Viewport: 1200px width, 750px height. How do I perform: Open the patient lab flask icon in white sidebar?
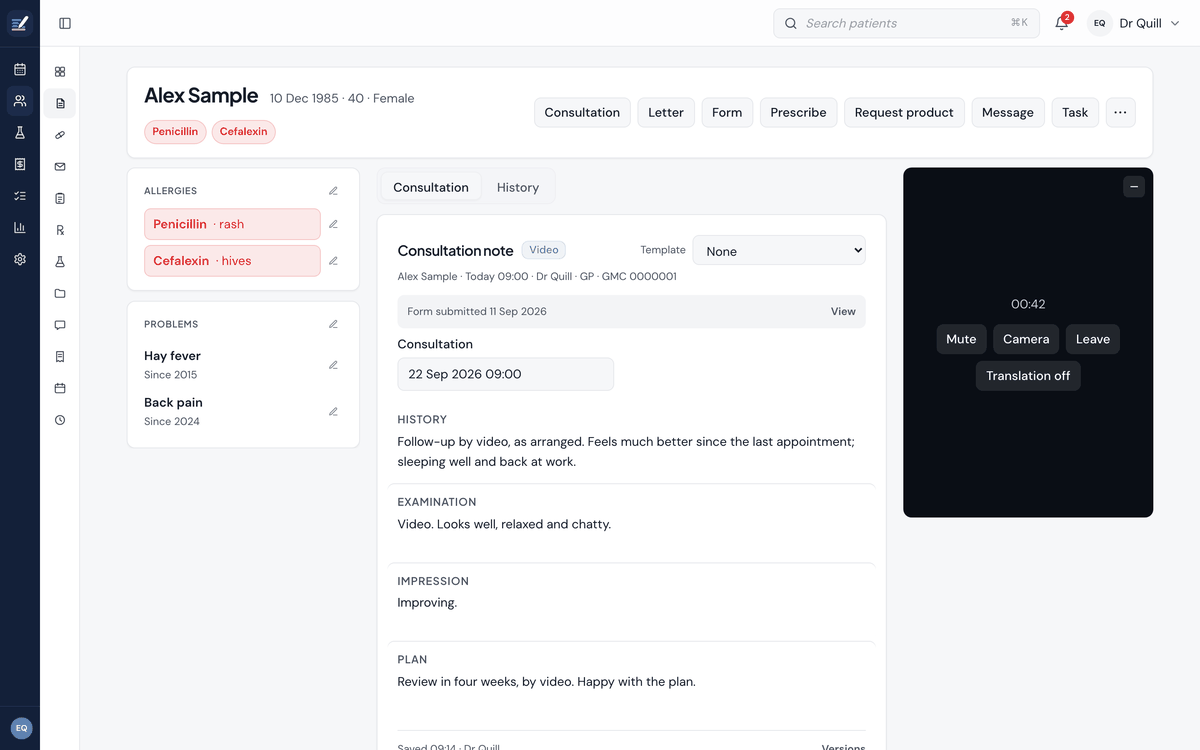pos(60,261)
